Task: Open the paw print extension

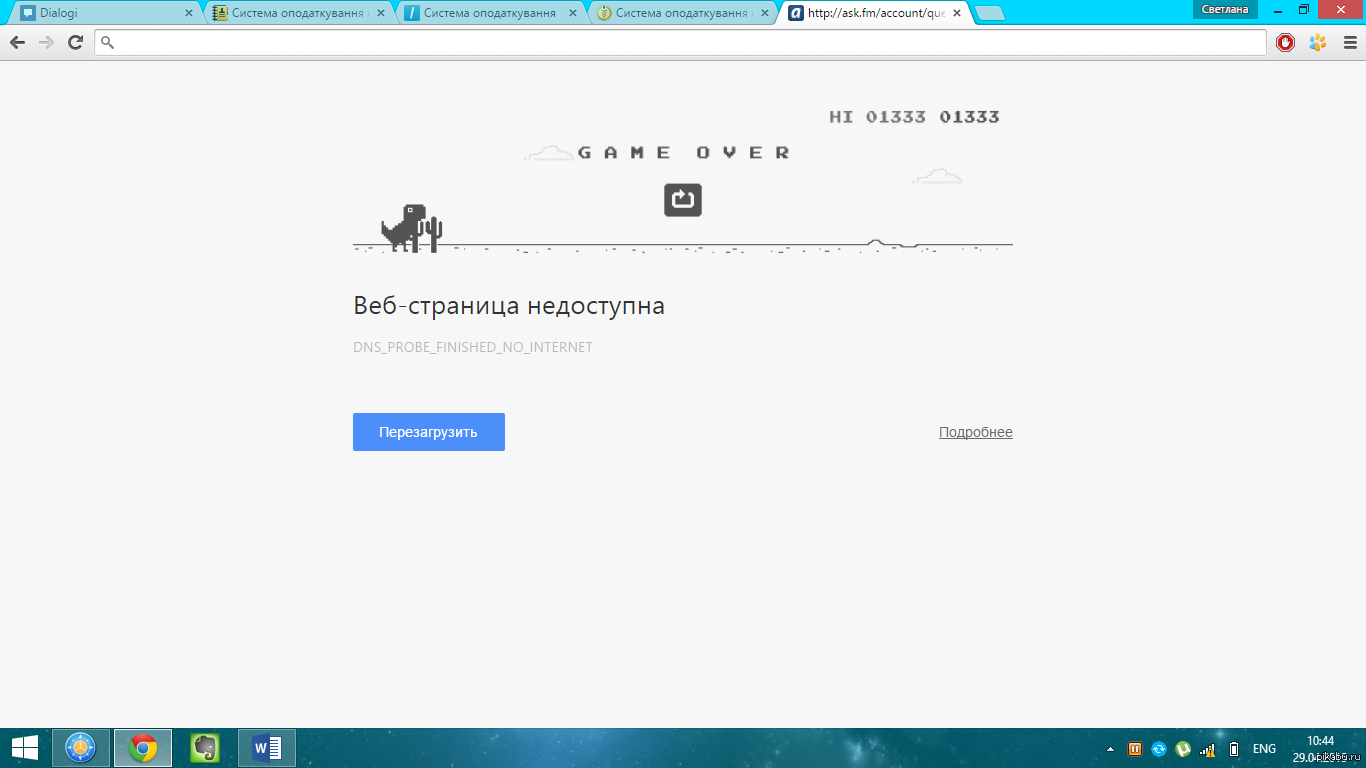Action: pos(1318,42)
